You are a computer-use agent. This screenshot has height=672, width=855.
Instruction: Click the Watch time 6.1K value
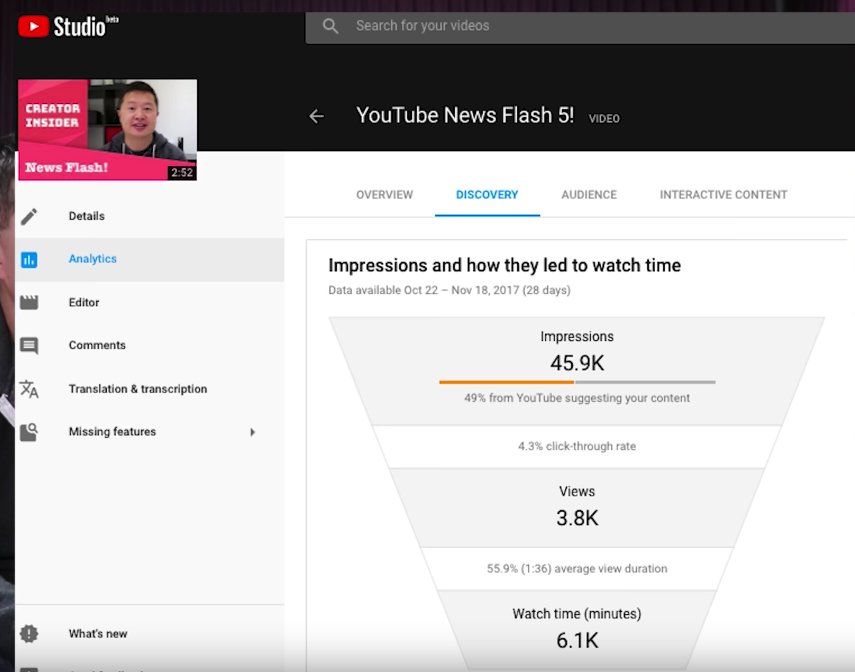[x=577, y=640]
